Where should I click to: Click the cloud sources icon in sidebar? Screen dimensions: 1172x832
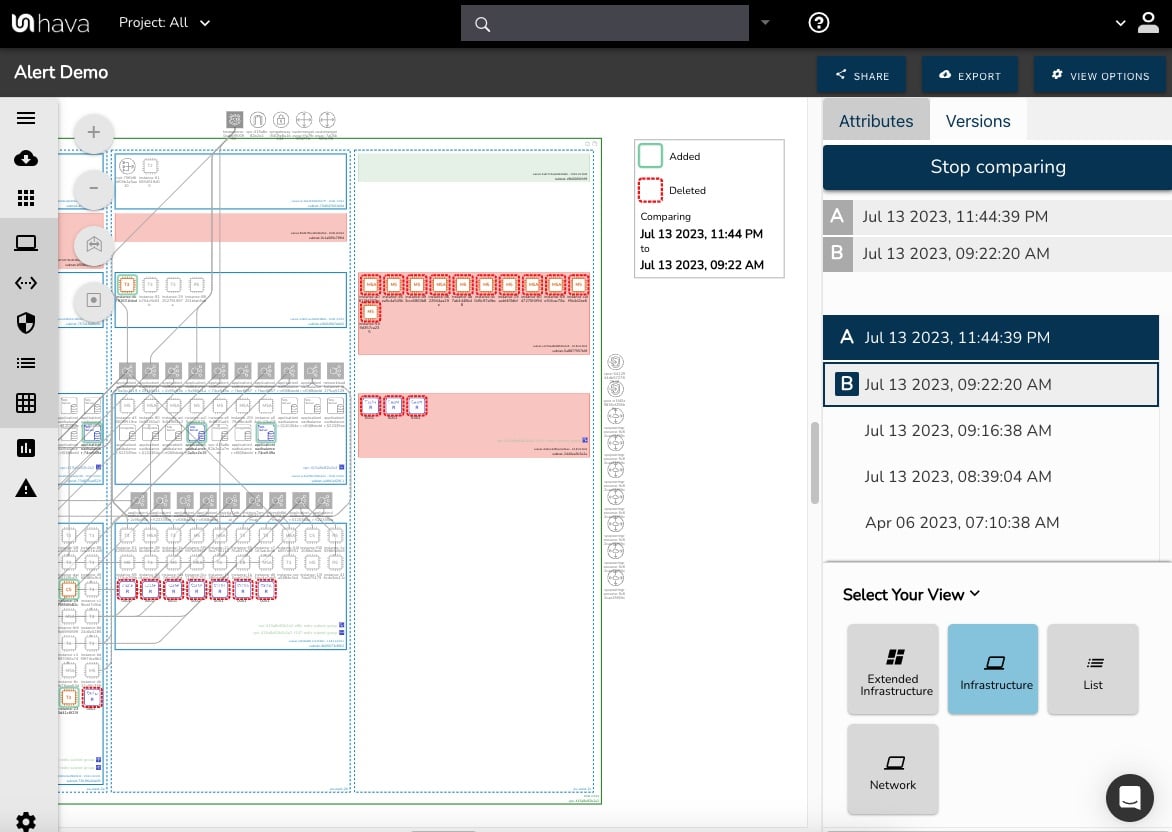(26, 158)
